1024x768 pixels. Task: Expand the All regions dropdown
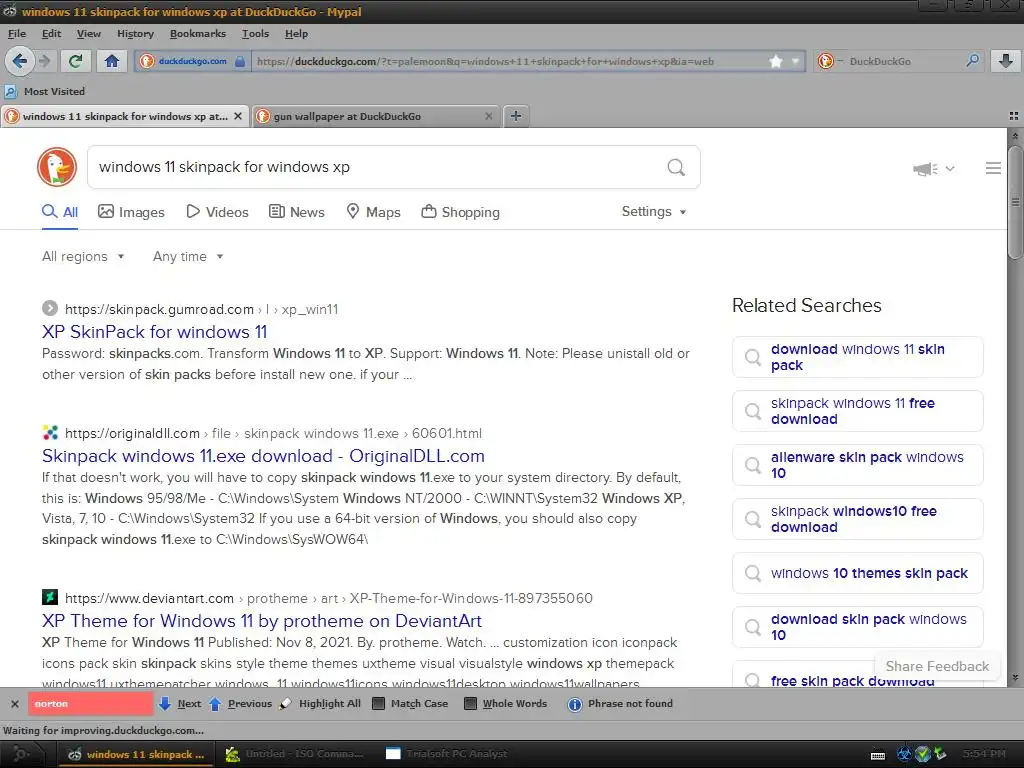point(83,257)
